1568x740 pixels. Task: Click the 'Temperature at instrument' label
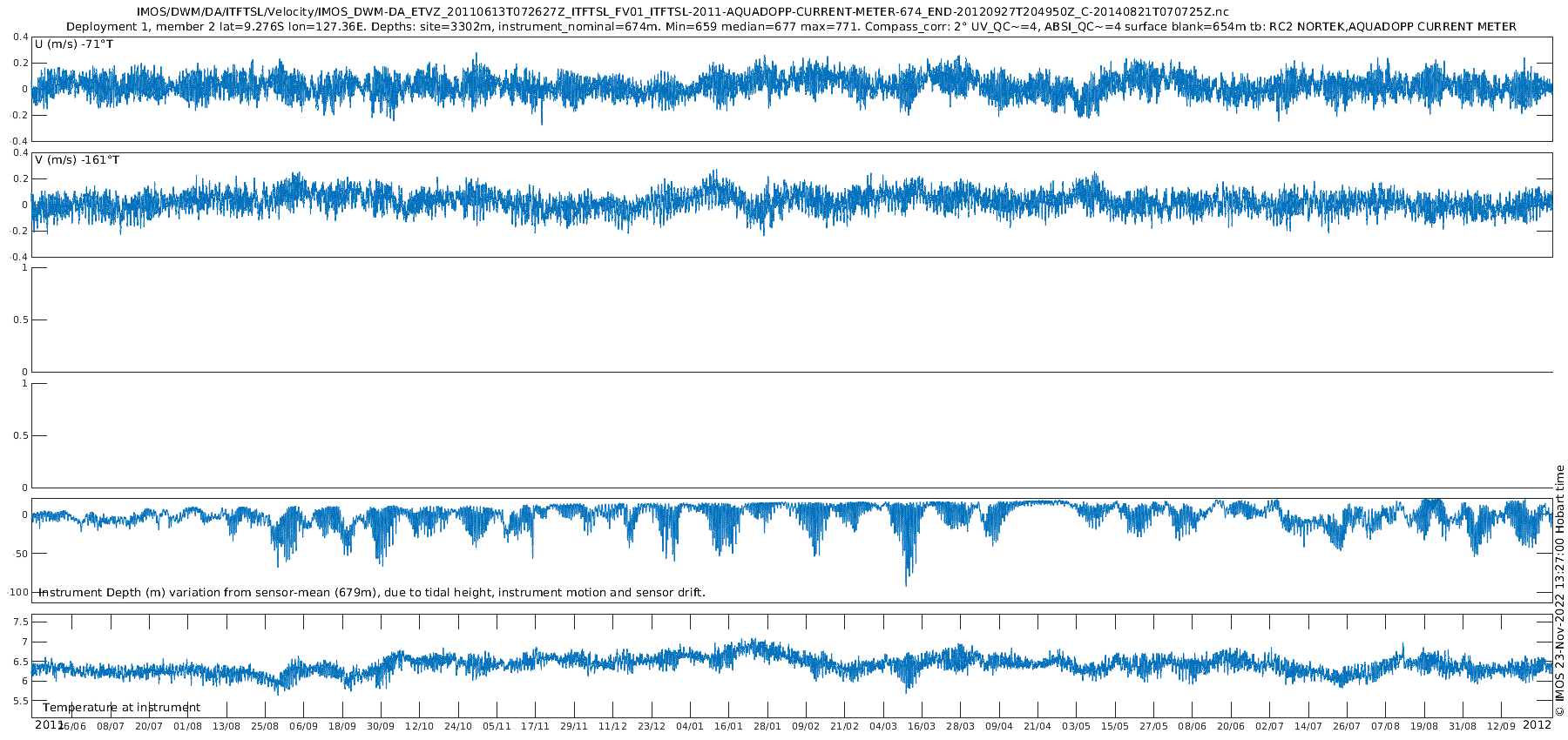(121, 708)
